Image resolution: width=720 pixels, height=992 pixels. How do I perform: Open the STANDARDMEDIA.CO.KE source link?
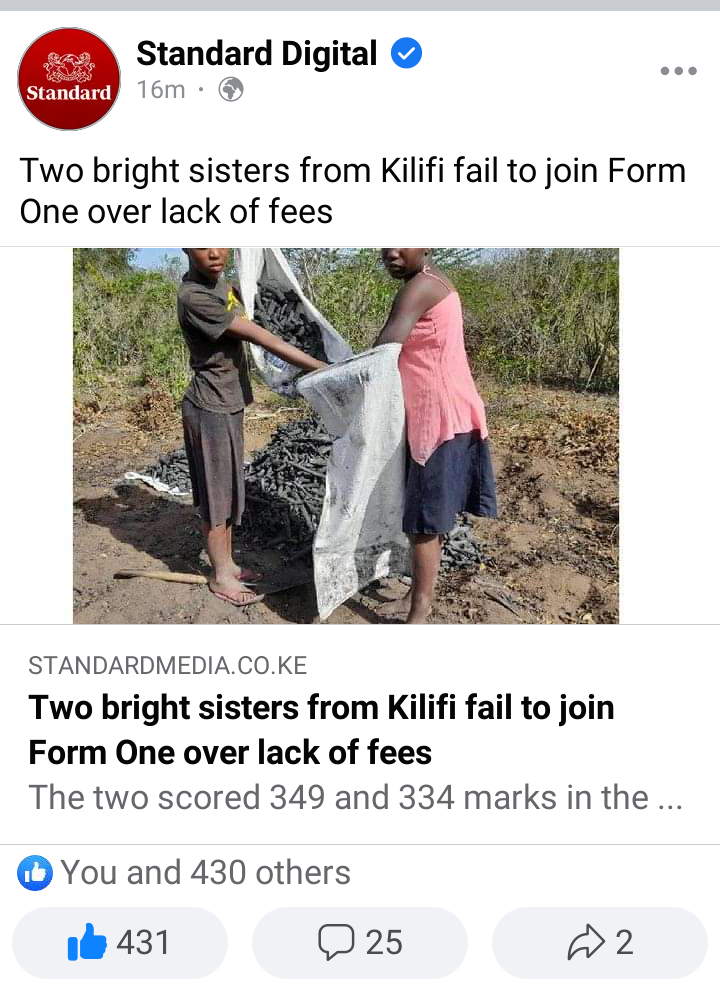[168, 666]
